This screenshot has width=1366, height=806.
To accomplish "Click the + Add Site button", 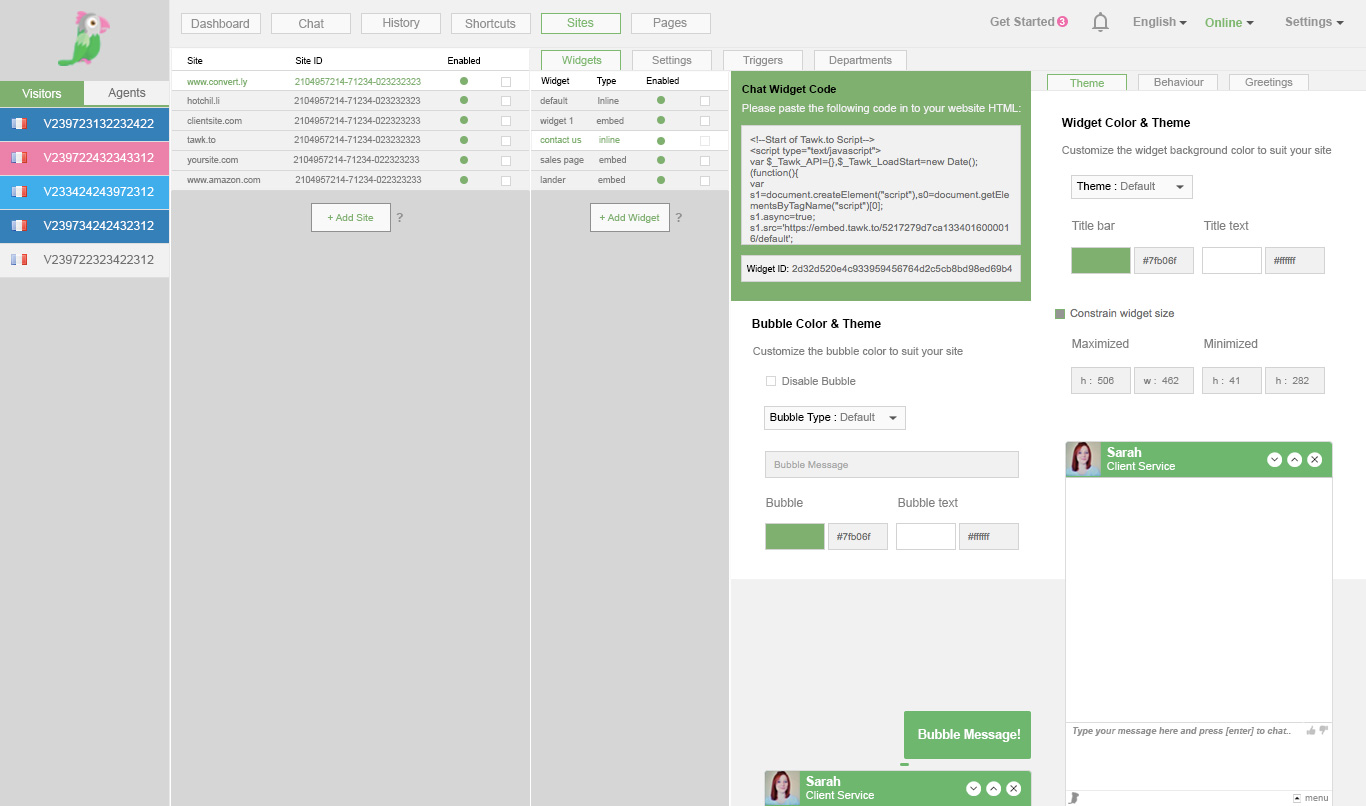I will (350, 217).
